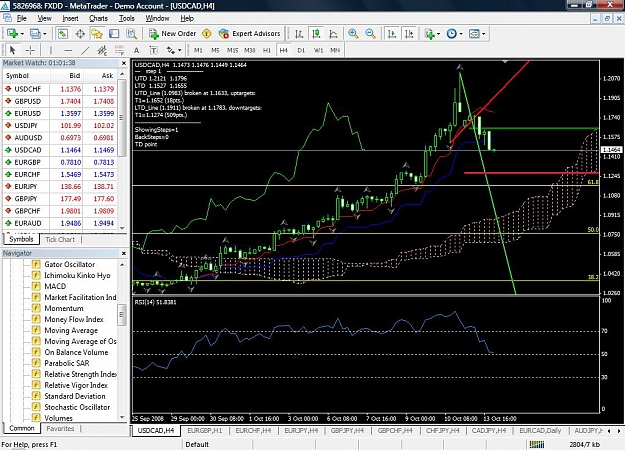This screenshot has height=450, width=625.
Task: Switch to the EURCAD,Daily chart tab
Action: coord(540,431)
